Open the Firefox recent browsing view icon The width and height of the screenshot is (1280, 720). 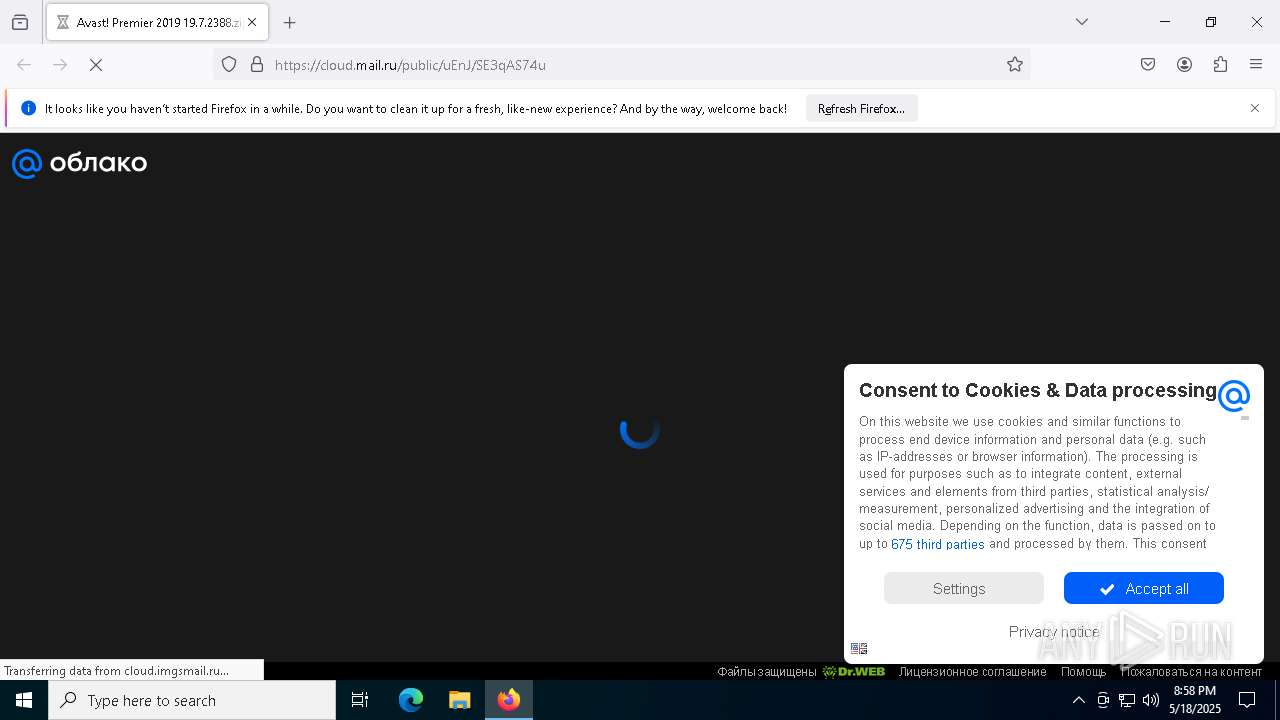[x=20, y=22]
